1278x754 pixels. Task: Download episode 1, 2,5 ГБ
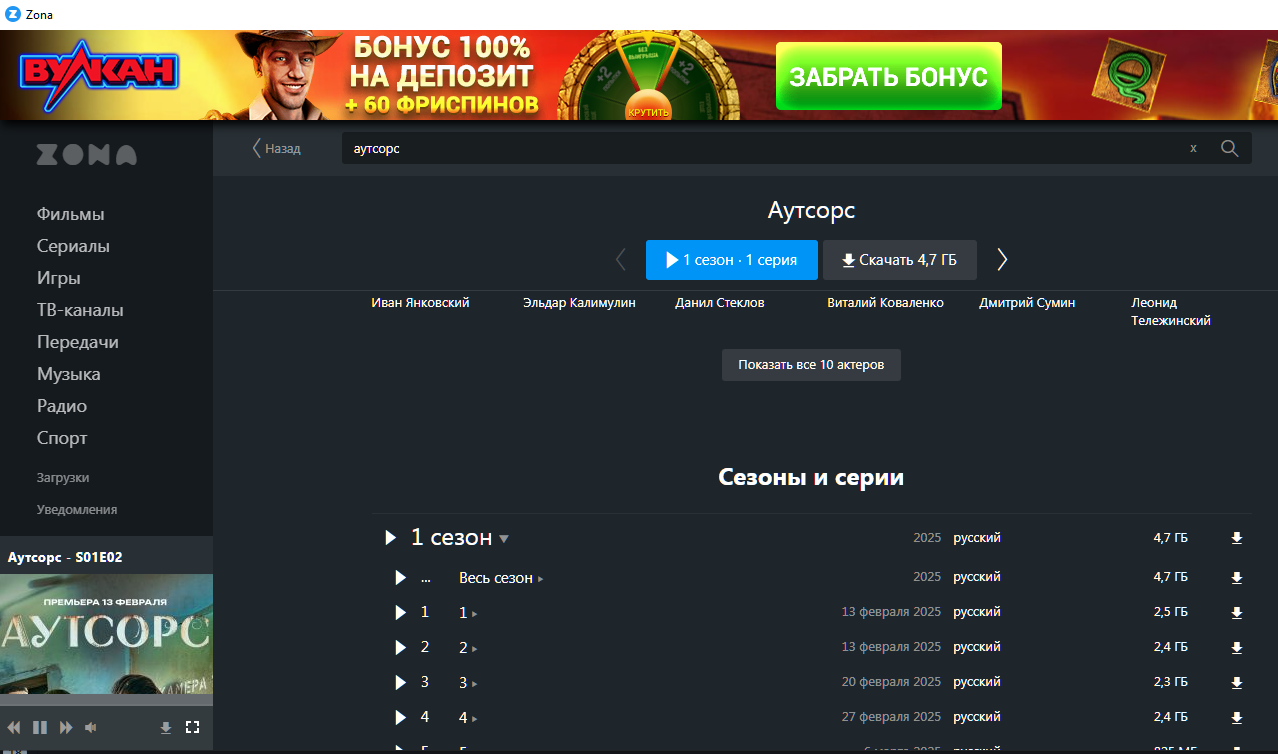pyautogui.click(x=1236, y=613)
